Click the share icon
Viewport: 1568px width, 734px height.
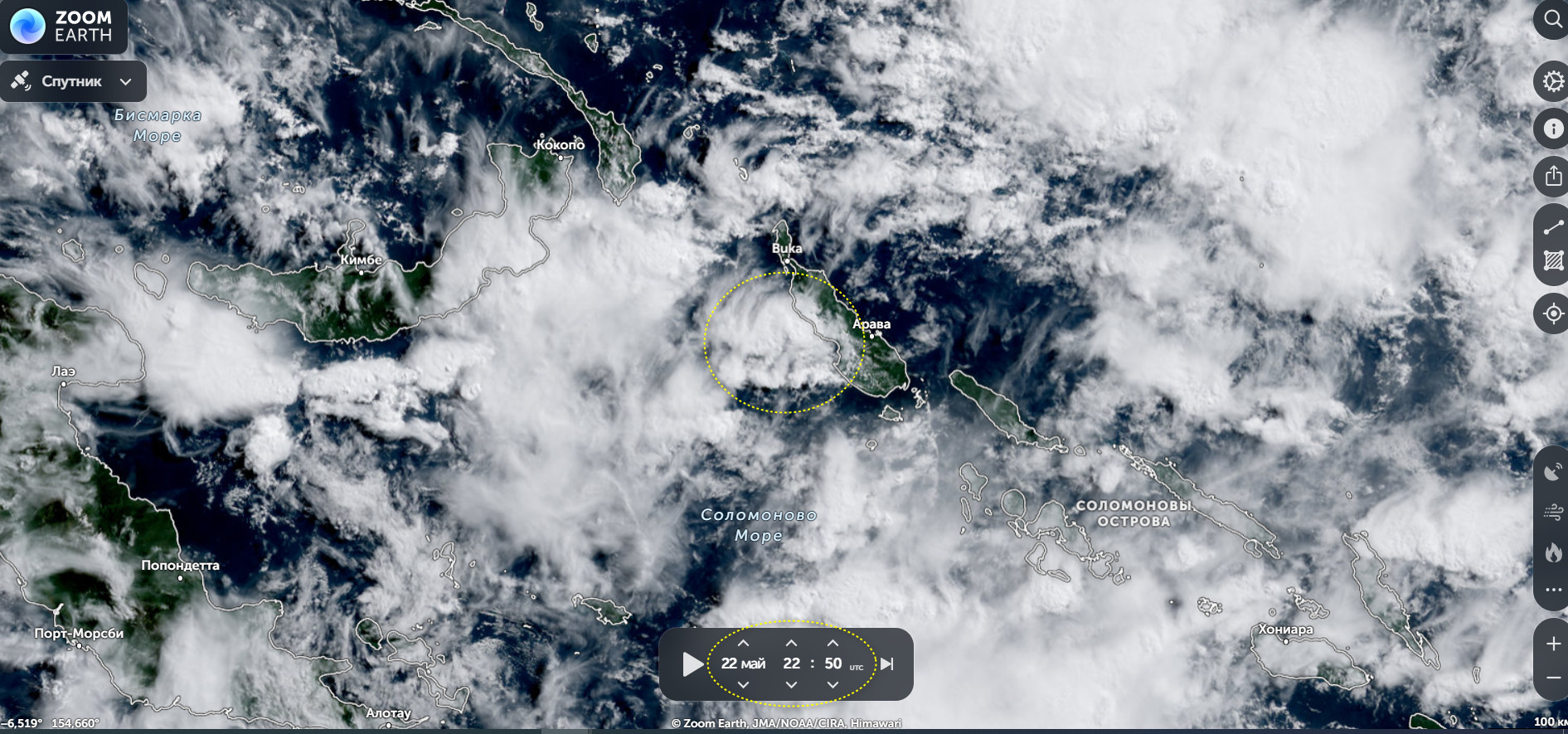point(1552,176)
